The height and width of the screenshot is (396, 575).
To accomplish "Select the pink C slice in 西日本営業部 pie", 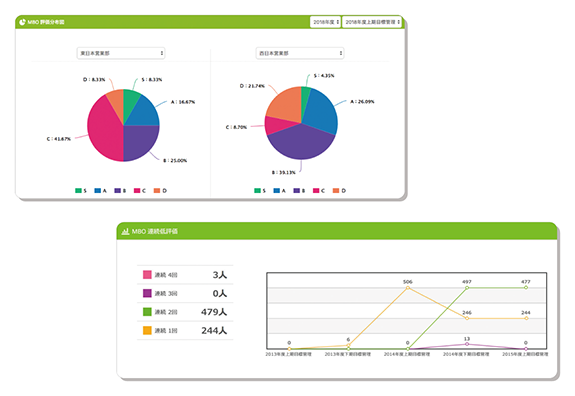I will coord(276,125).
